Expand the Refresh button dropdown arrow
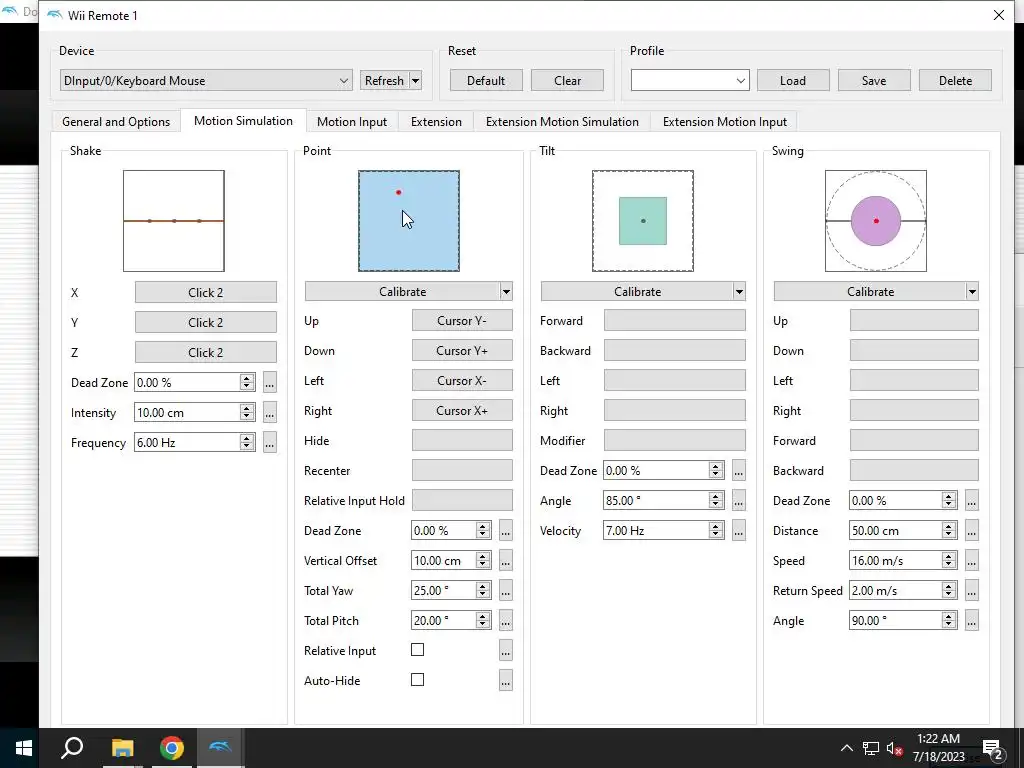This screenshot has height=768, width=1024. 415,81
